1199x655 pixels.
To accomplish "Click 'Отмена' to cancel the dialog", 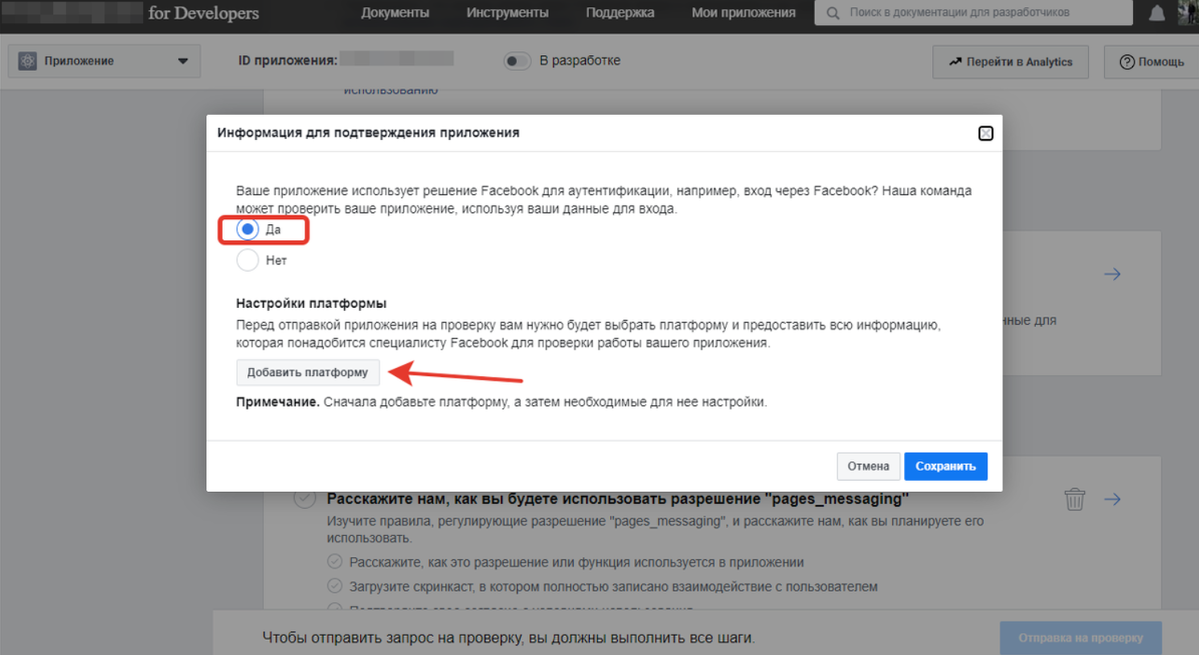I will pos(867,466).
